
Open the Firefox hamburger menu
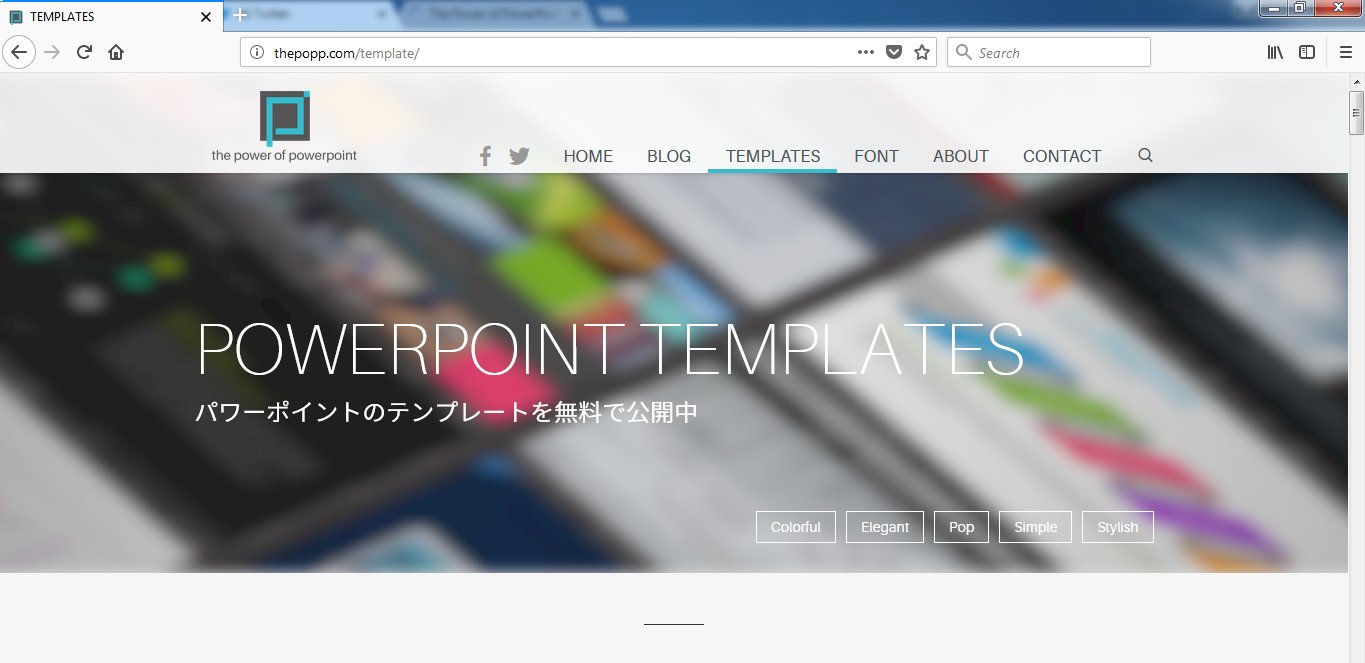(1346, 52)
